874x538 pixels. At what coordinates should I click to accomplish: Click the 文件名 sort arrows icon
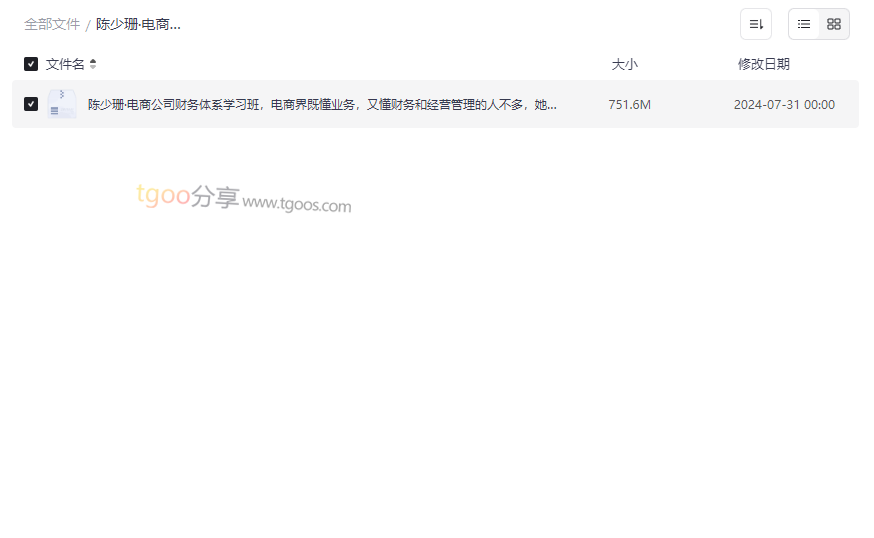[93, 64]
